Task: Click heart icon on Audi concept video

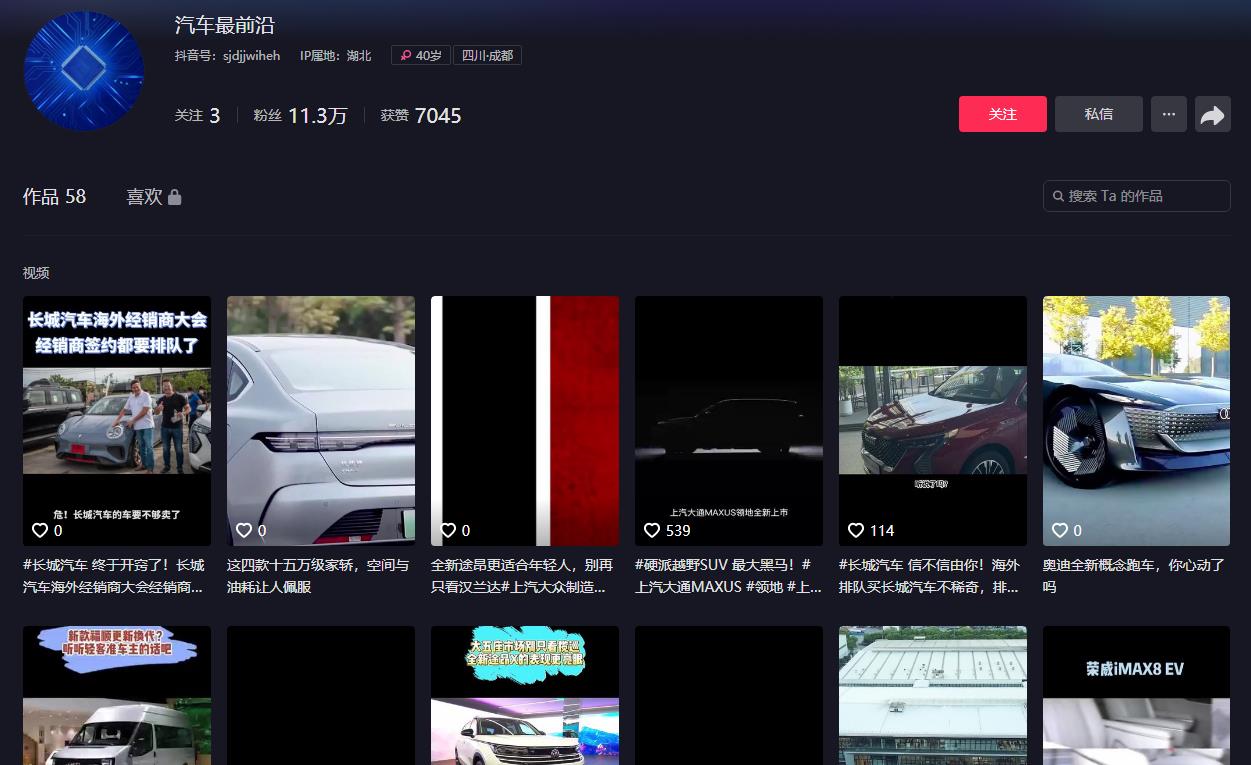Action: coord(1060,530)
